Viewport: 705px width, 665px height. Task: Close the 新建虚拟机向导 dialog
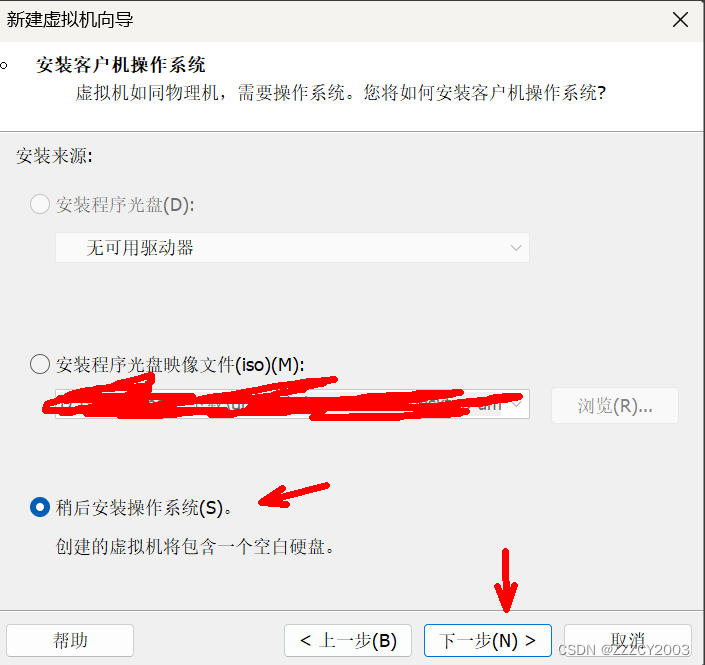tap(680, 20)
